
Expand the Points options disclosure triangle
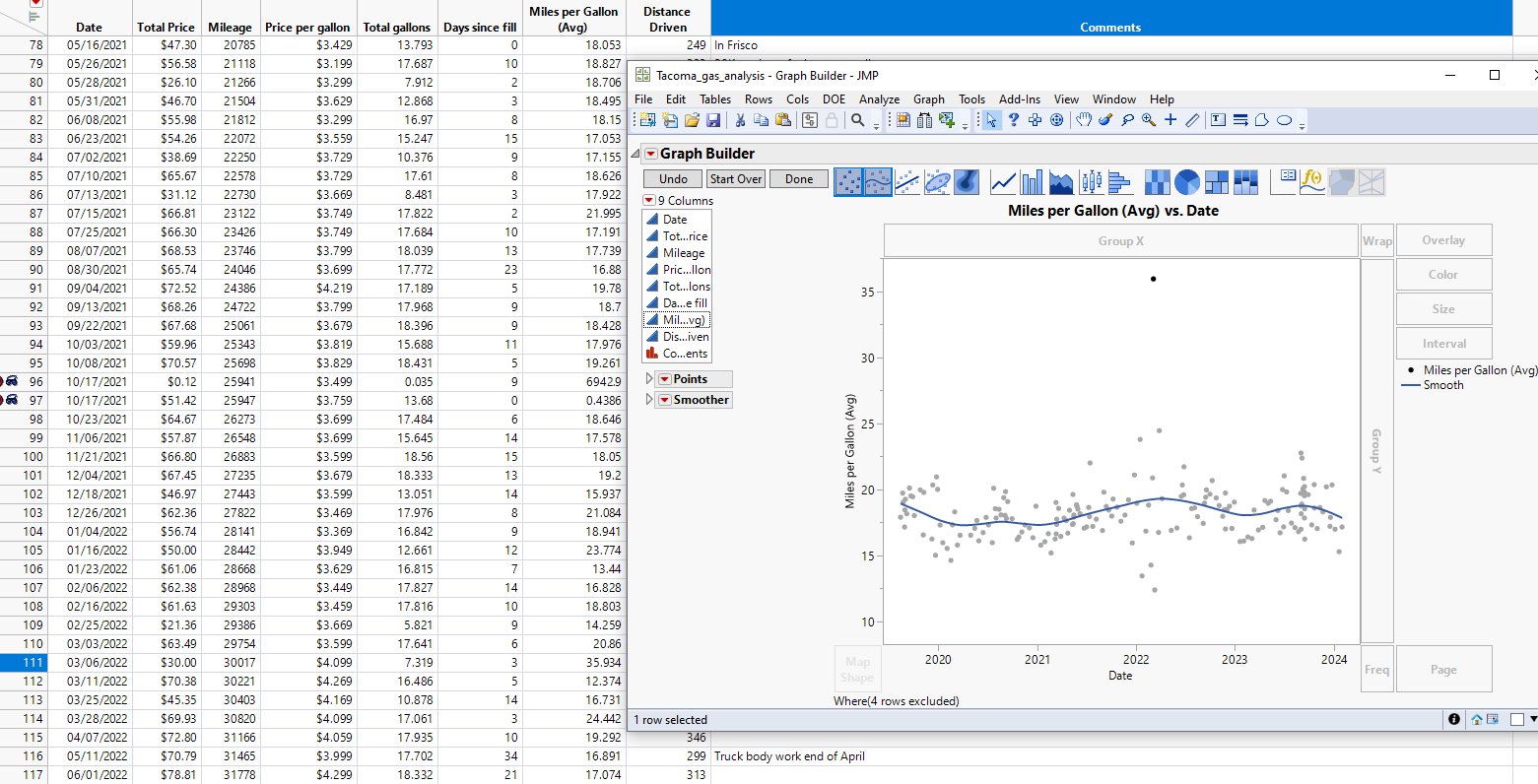[x=648, y=379]
